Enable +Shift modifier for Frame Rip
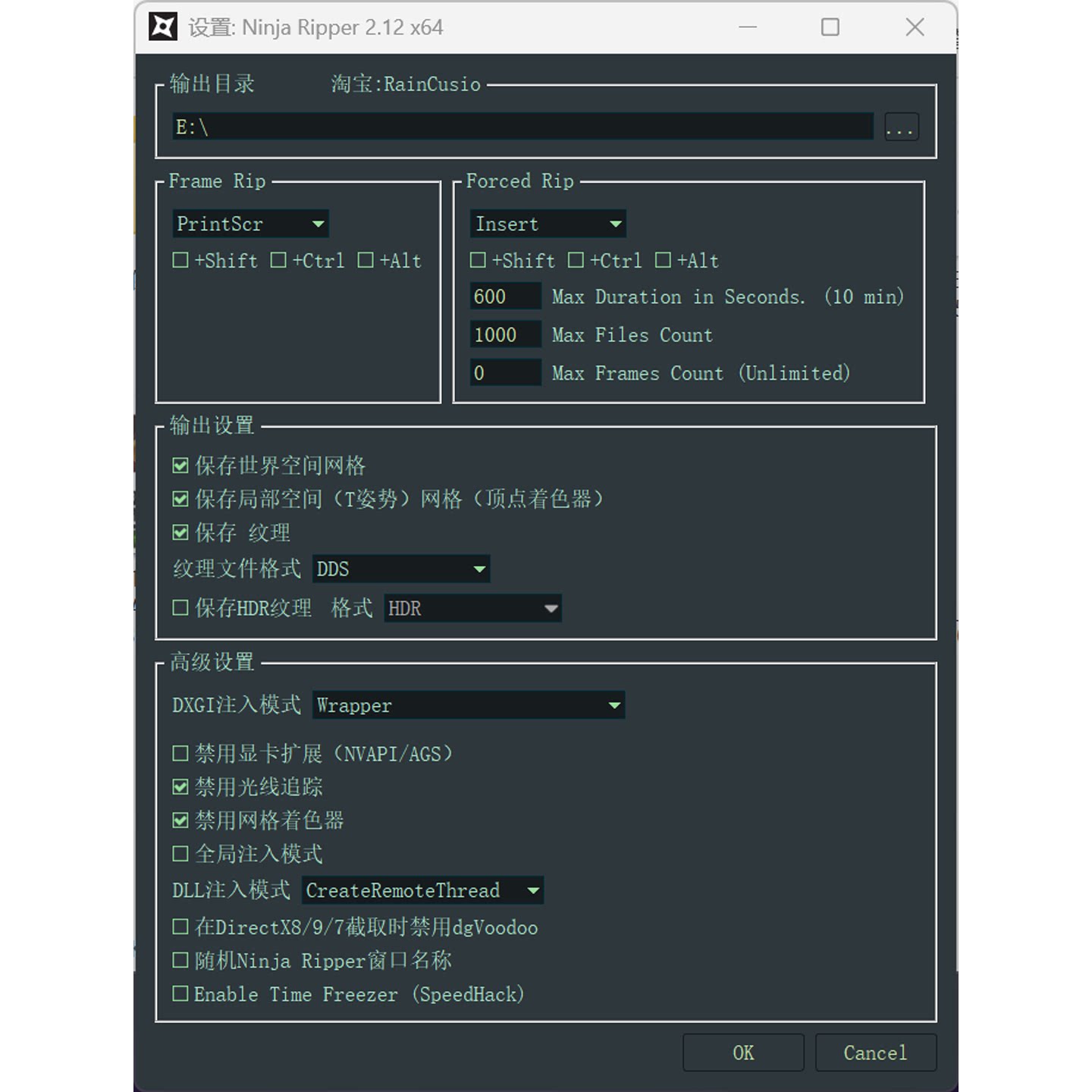 180,260
